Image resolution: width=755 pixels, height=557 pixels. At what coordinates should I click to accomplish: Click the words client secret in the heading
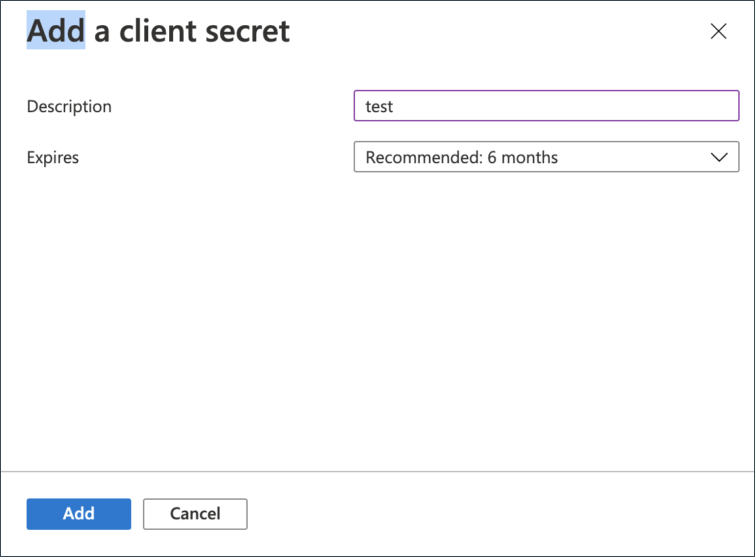(x=205, y=31)
